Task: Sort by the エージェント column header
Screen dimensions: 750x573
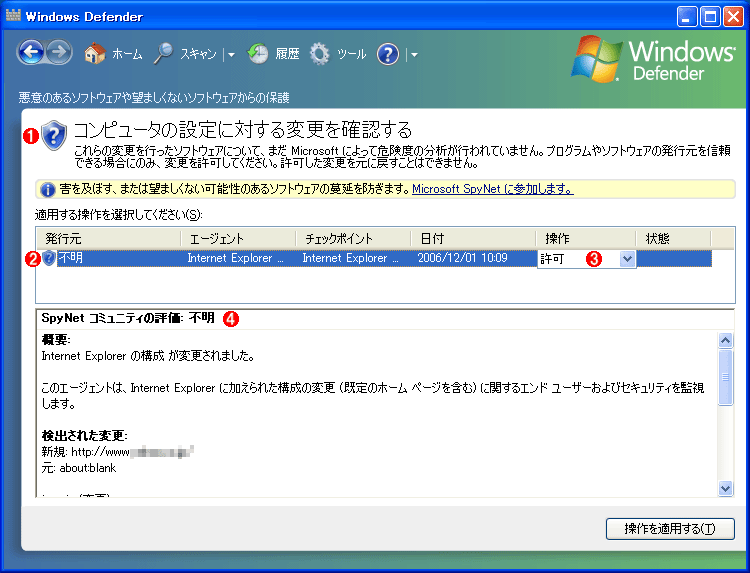Action: pos(238,238)
